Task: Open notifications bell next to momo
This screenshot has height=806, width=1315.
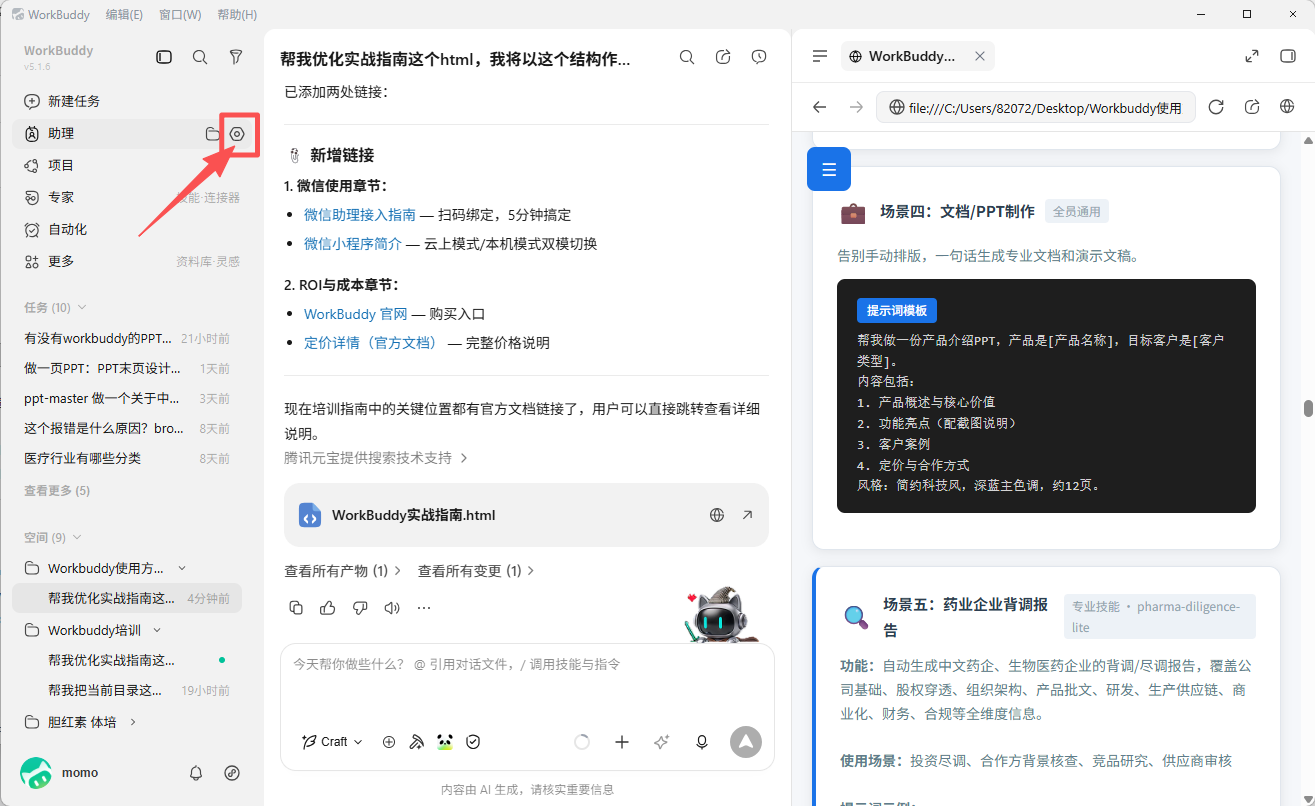Action: [196, 773]
